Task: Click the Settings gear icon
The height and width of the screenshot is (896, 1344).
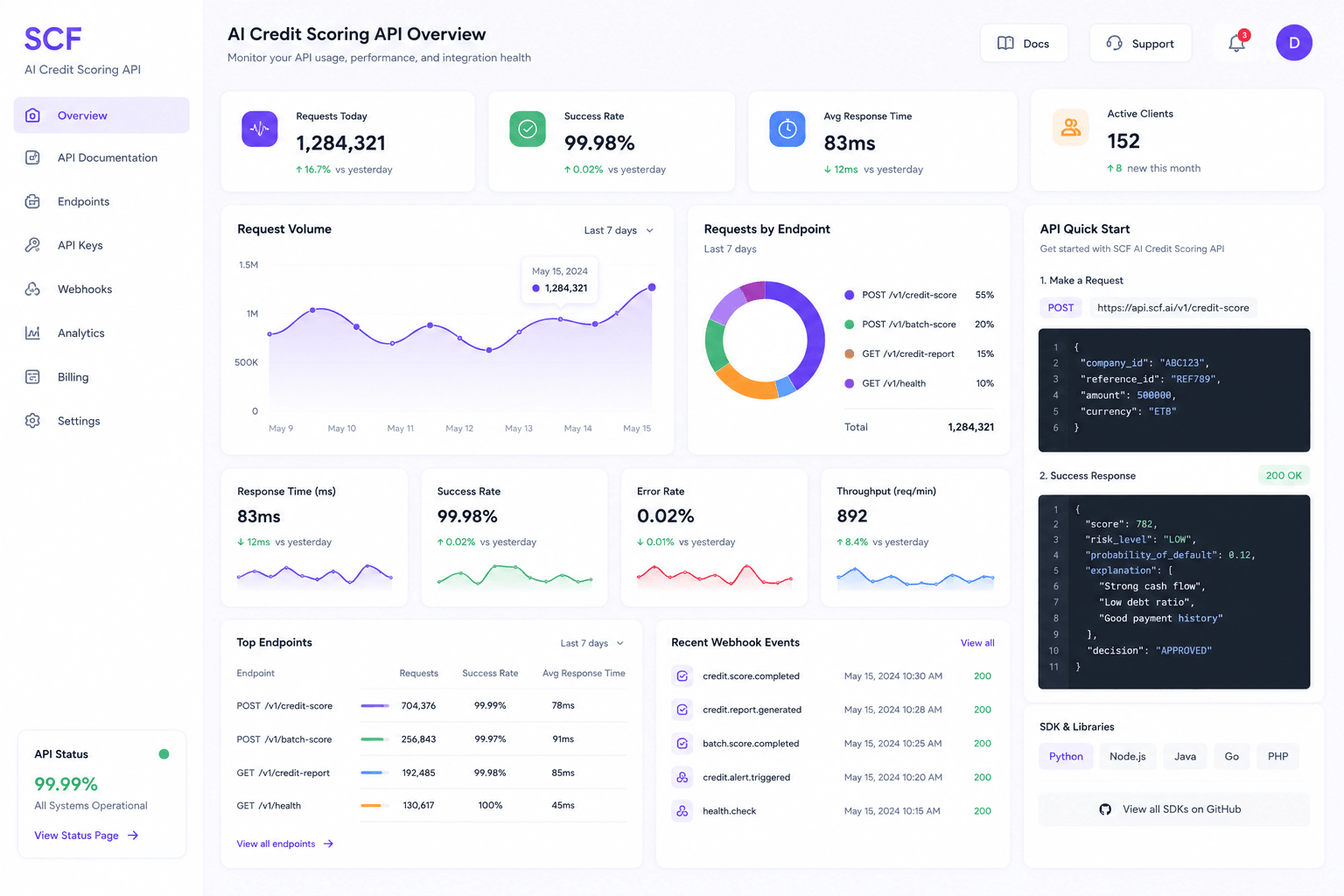Action: coord(32,421)
